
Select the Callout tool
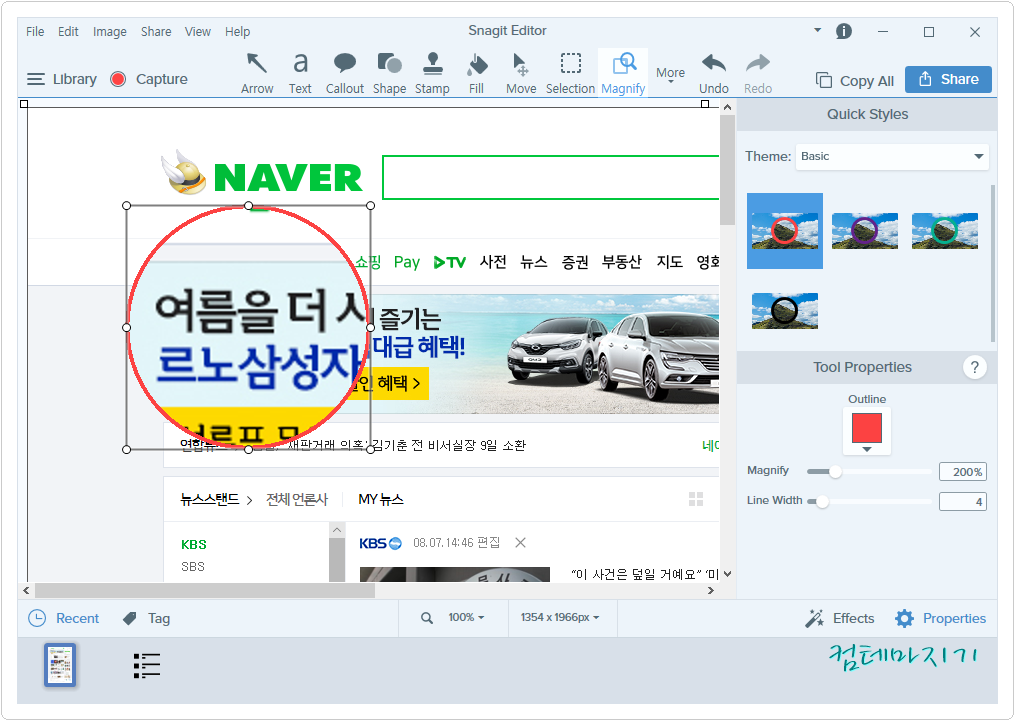click(344, 73)
